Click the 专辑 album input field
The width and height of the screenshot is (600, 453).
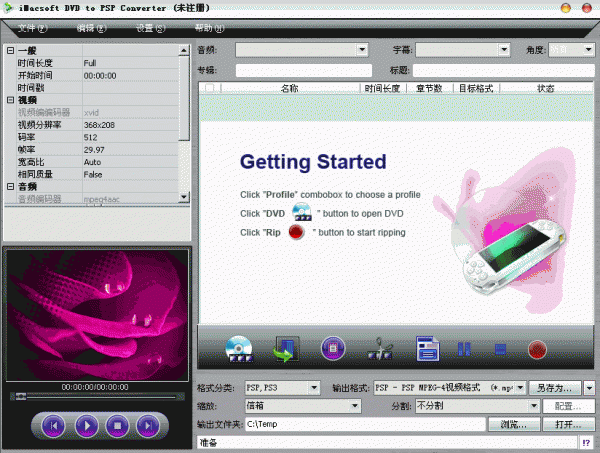pos(304,70)
